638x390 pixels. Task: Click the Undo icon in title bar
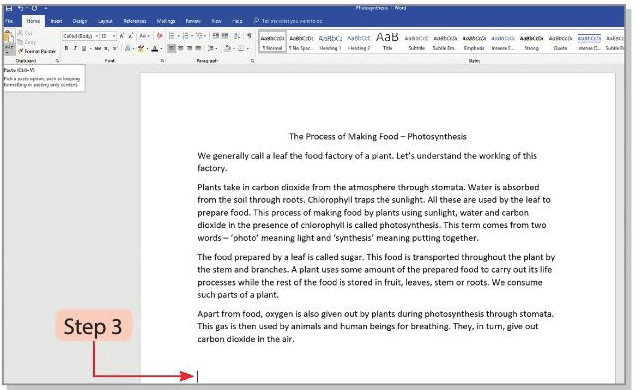[21, 8]
